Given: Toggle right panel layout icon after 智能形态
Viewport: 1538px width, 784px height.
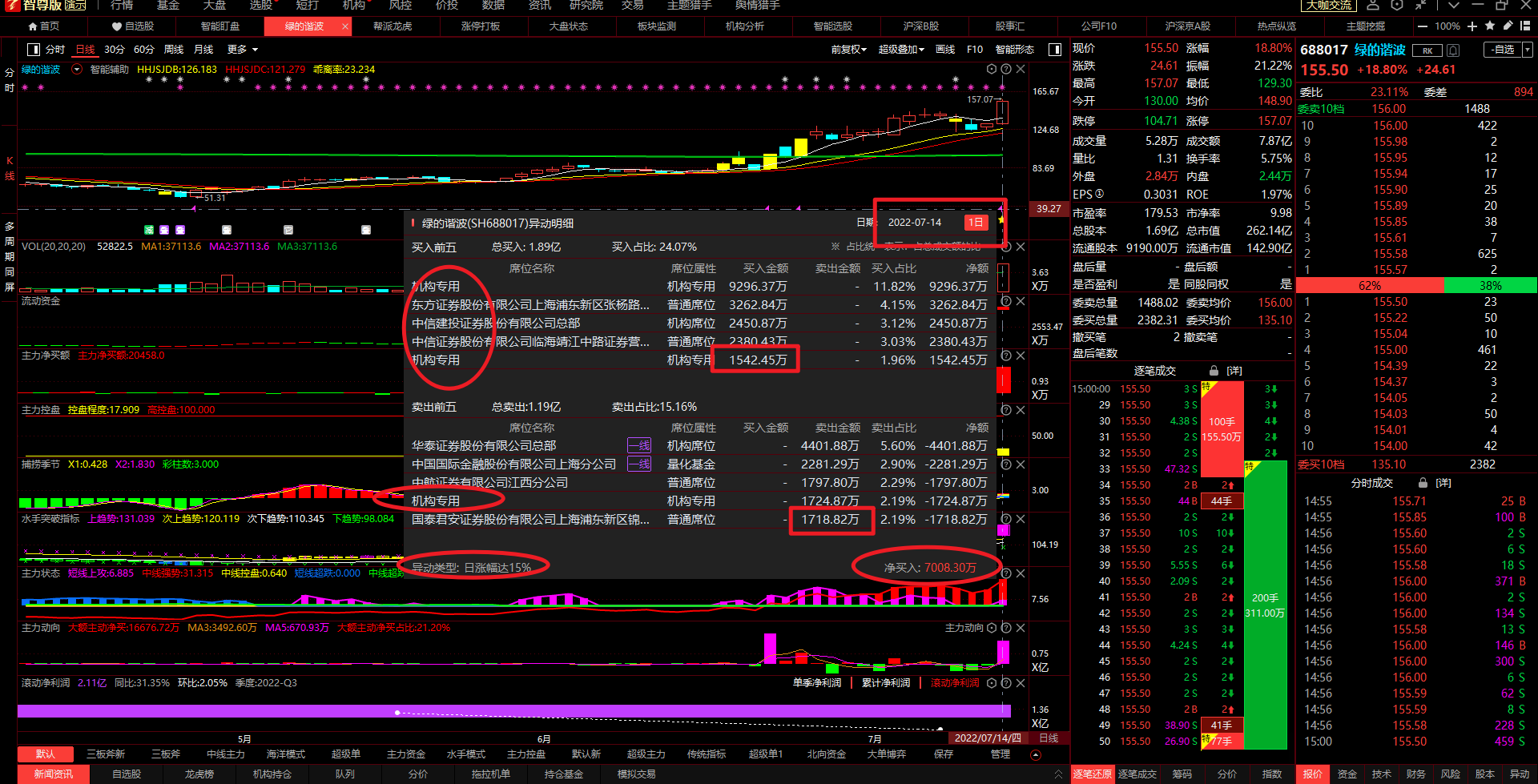Looking at the screenshot, I should (x=1055, y=50).
